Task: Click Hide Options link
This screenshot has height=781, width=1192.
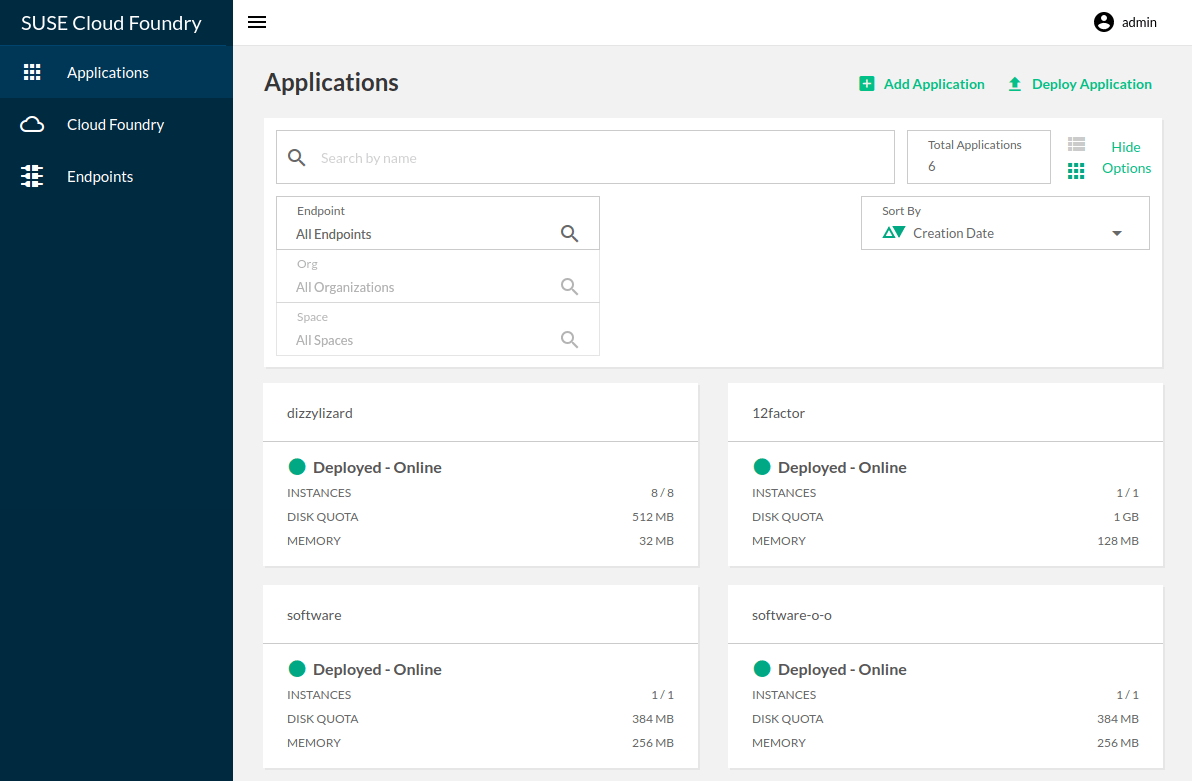Action: [x=1126, y=157]
